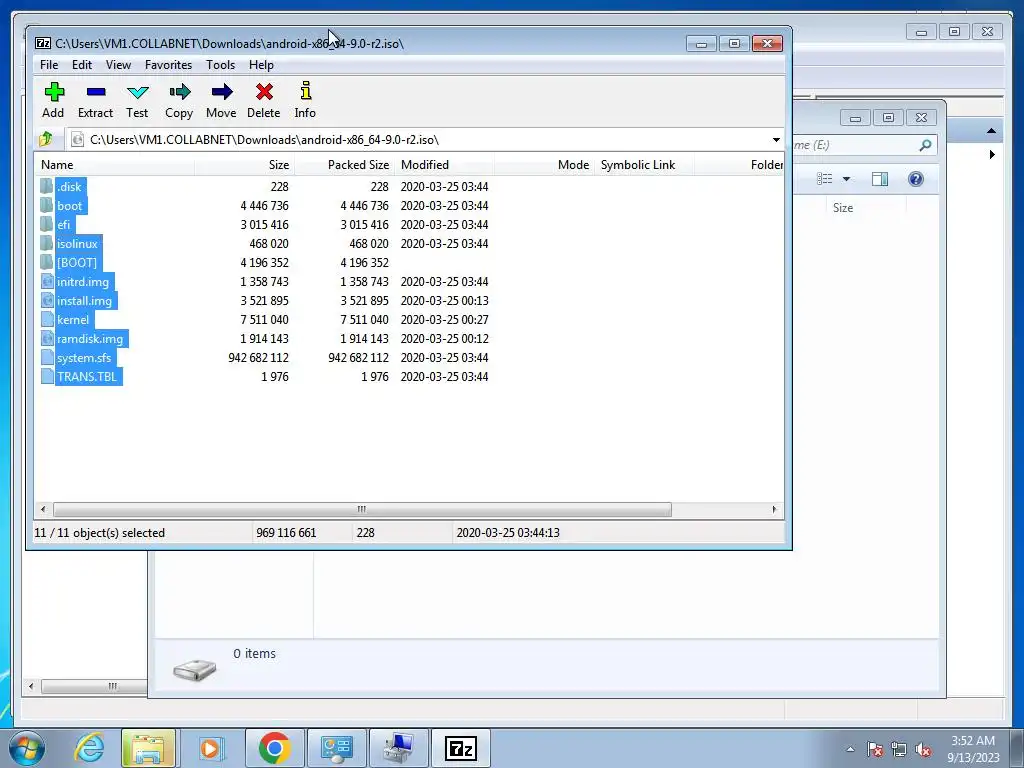Open the Tools menu
This screenshot has width=1024, height=768.
[x=220, y=65]
